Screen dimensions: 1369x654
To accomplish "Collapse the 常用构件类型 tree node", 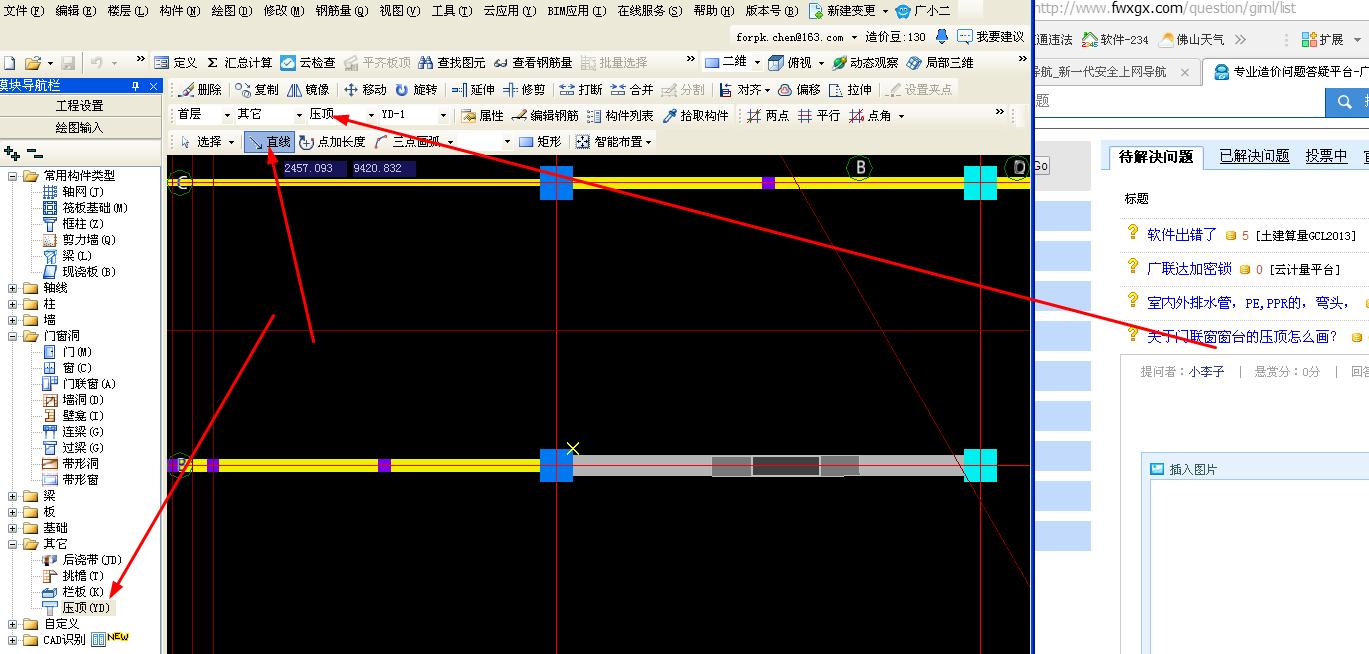I will tap(13, 176).
